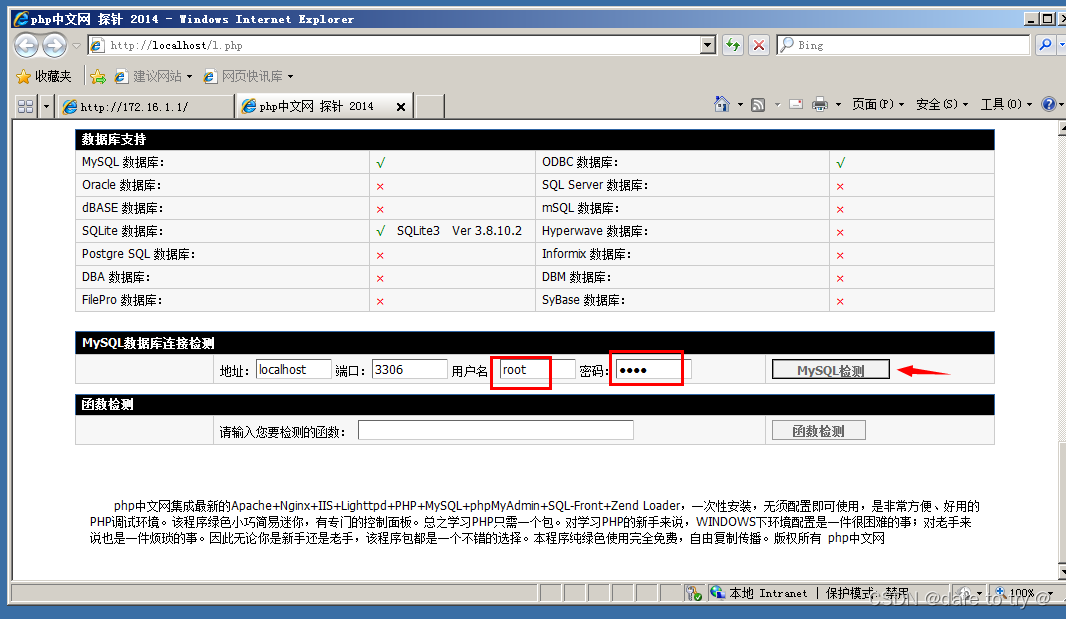This screenshot has width=1066, height=619.
Task: Click the Internet Explorer title bar icon
Action: coord(20,18)
